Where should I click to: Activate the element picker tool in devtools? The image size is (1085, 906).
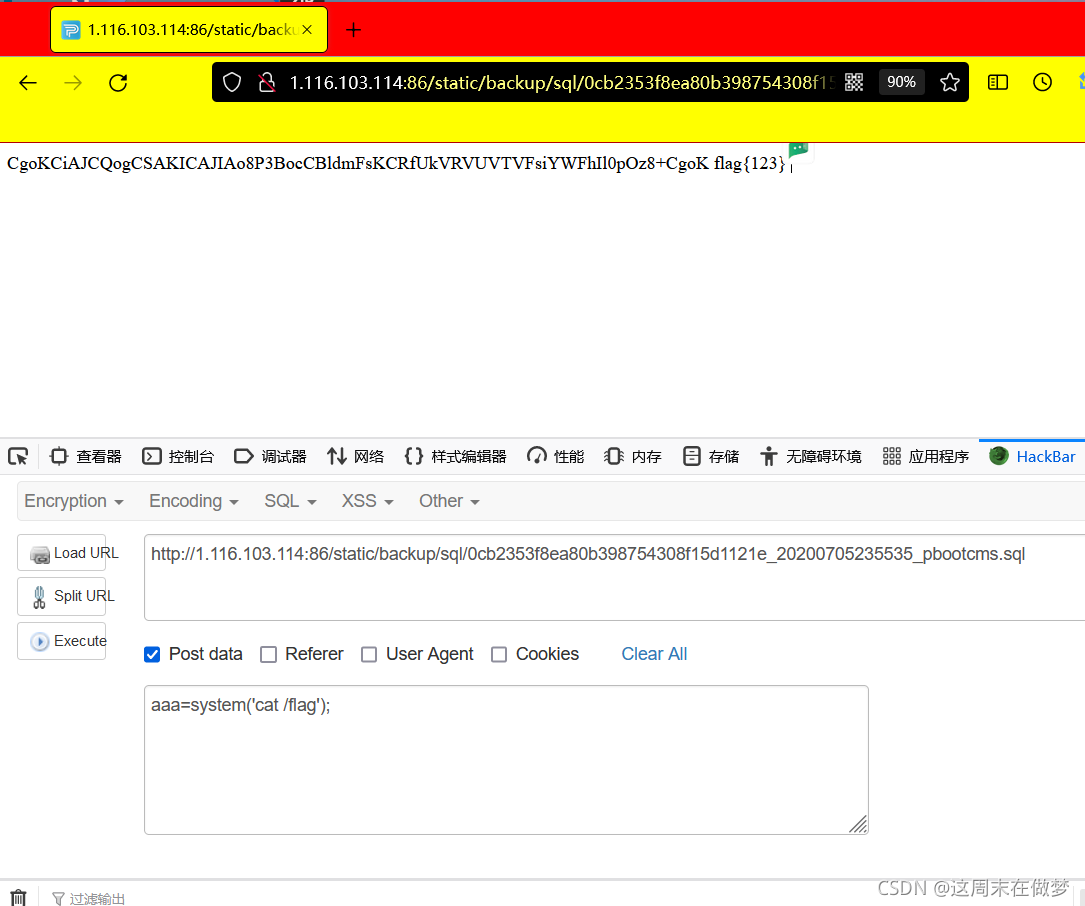(18, 456)
